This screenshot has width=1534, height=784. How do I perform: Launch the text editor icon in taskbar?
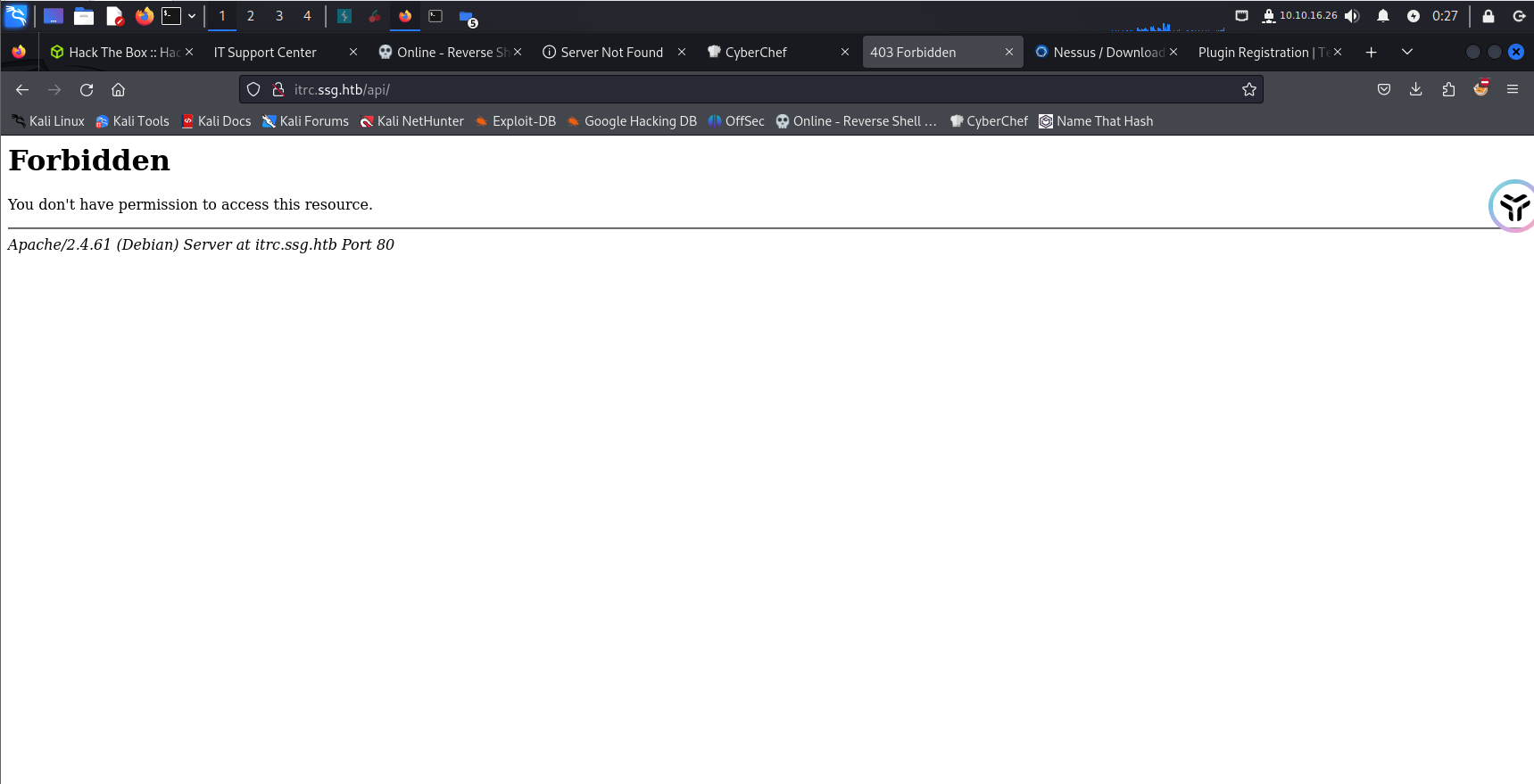(114, 16)
